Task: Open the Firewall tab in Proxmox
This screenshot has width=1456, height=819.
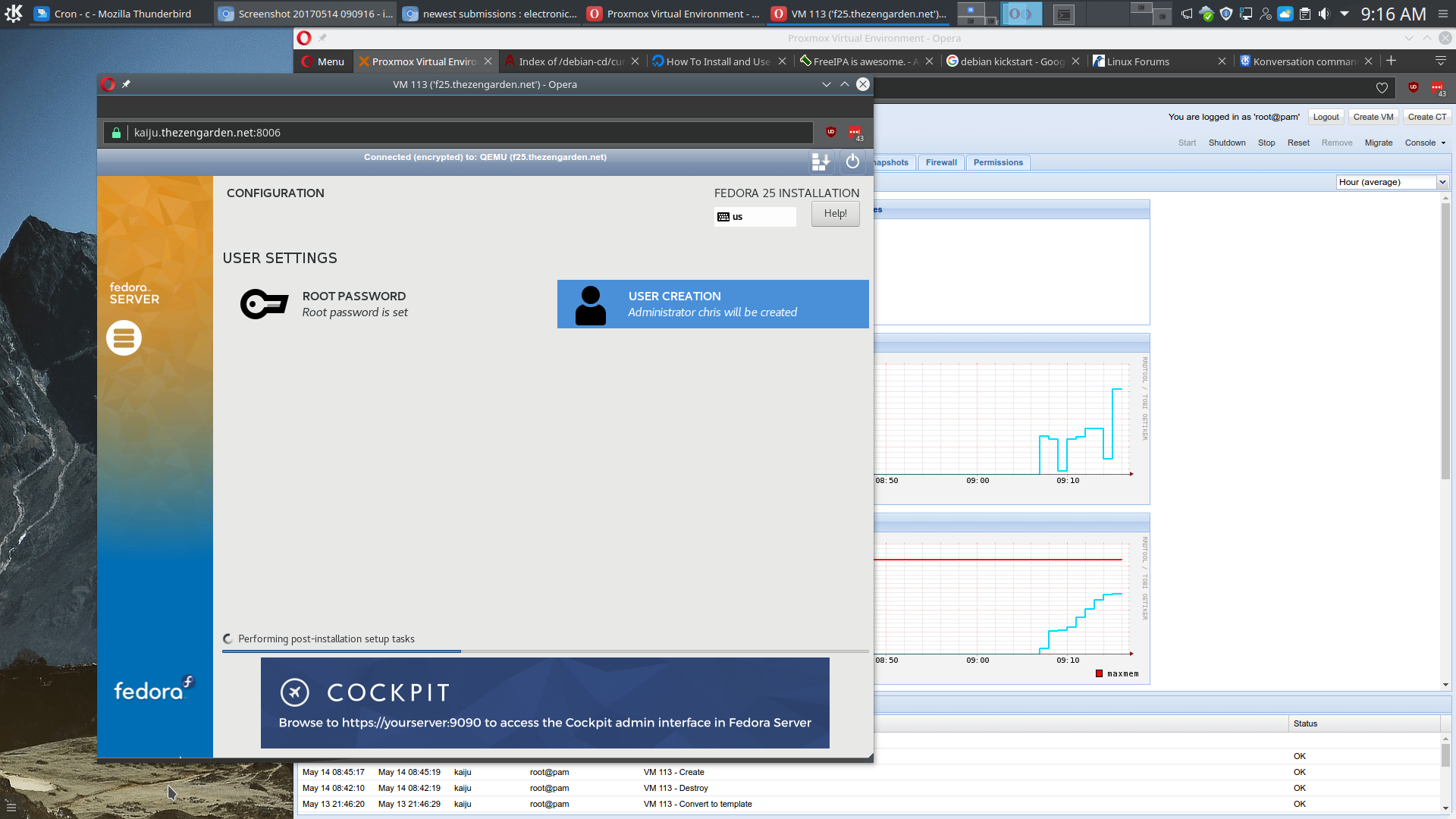Action: [x=941, y=162]
